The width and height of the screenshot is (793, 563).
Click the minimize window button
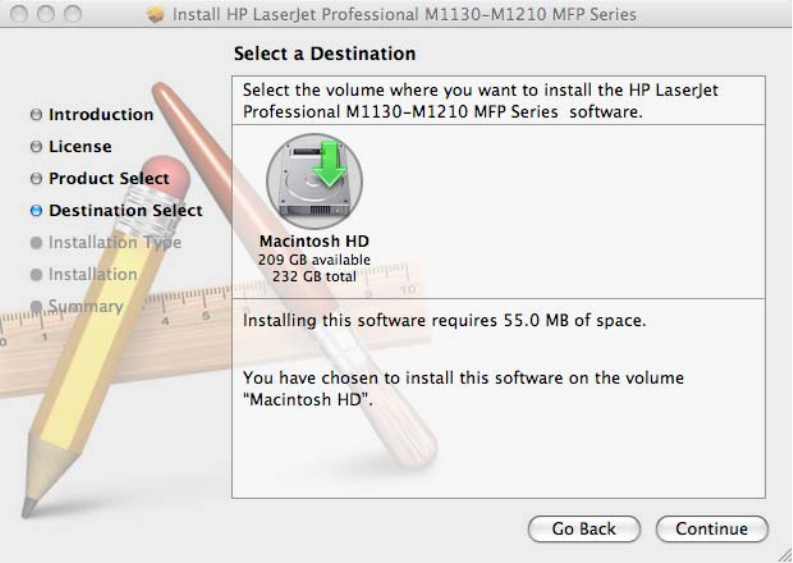46,14
